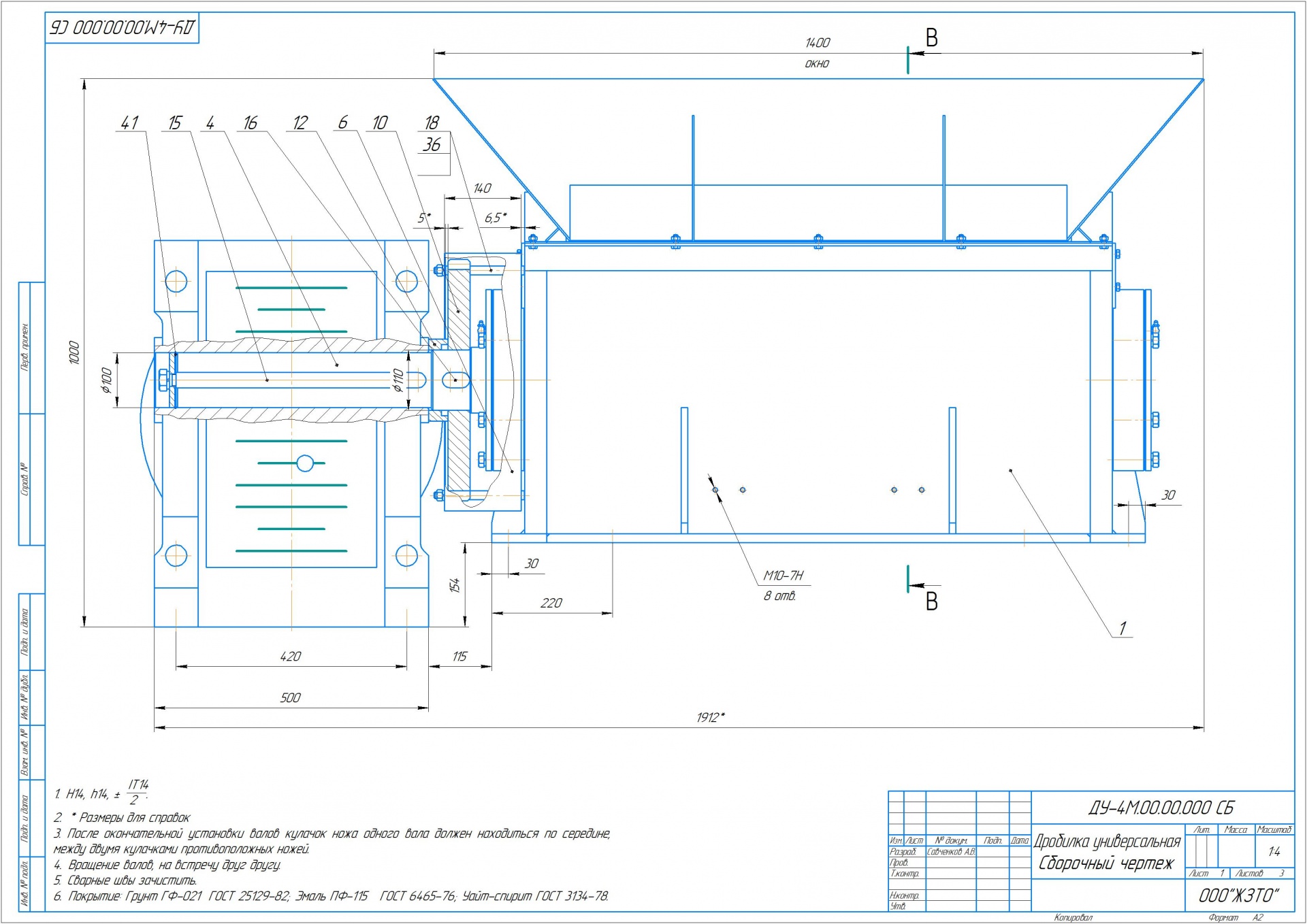Click the 140 dimension value
1307x924 pixels.
pyautogui.click(x=482, y=188)
